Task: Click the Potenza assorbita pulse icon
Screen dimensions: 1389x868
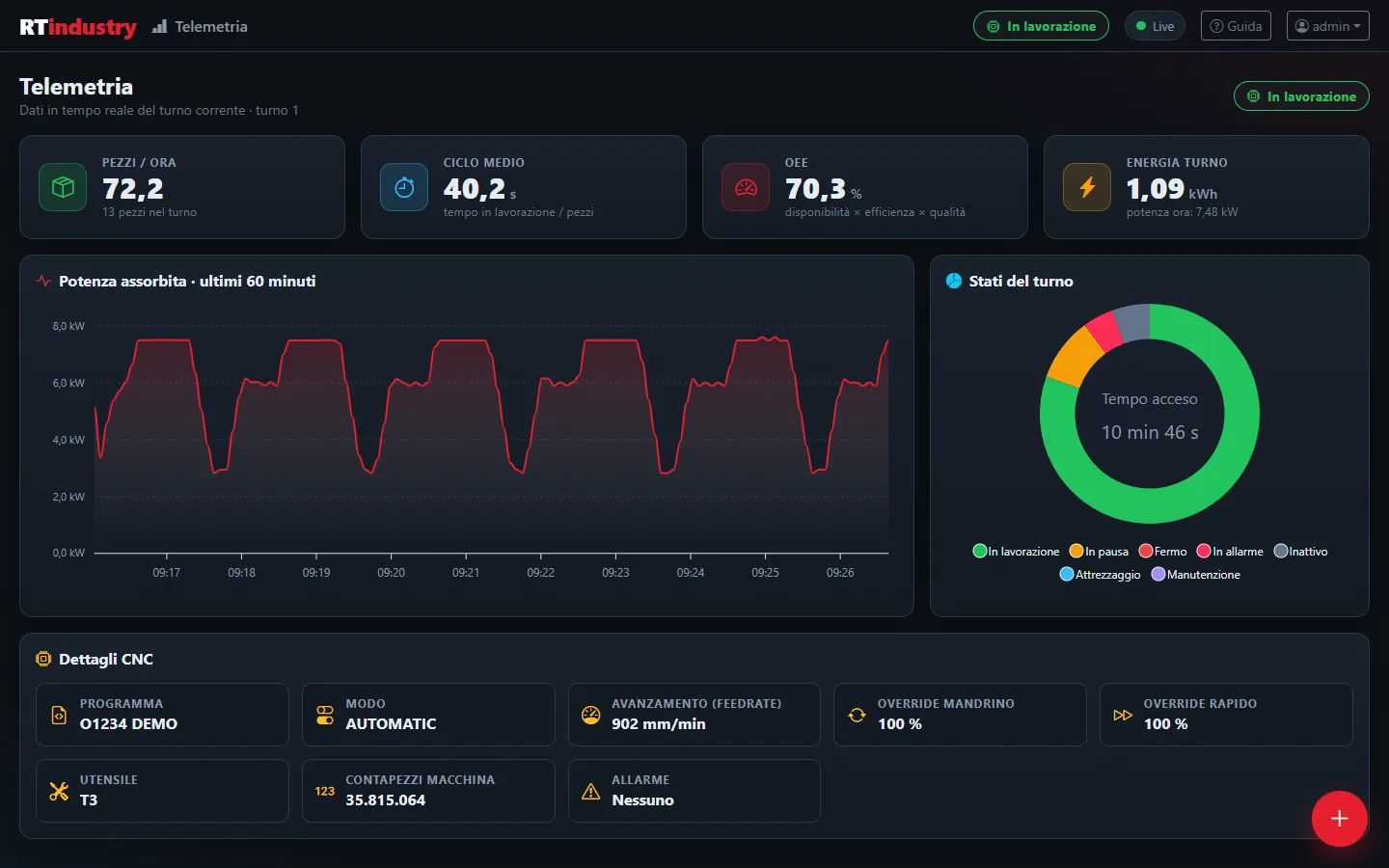Action: click(43, 282)
